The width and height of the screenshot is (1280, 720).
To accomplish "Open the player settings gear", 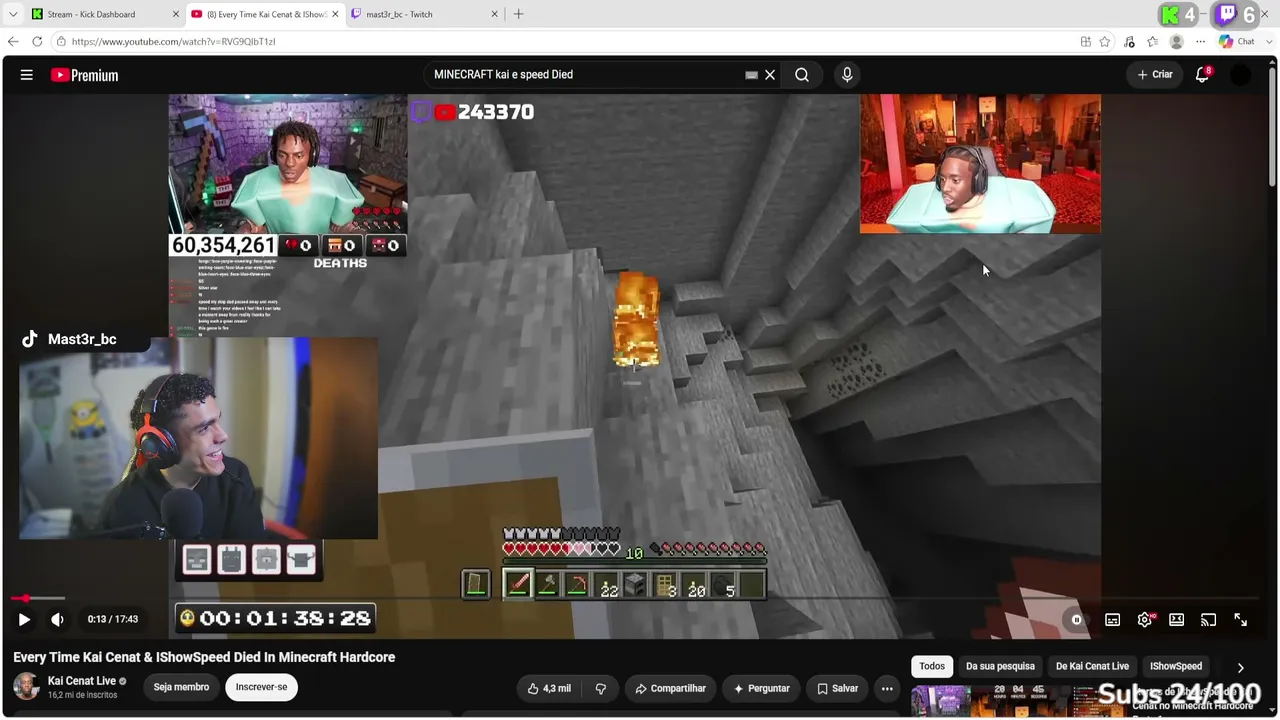I will tap(1145, 620).
